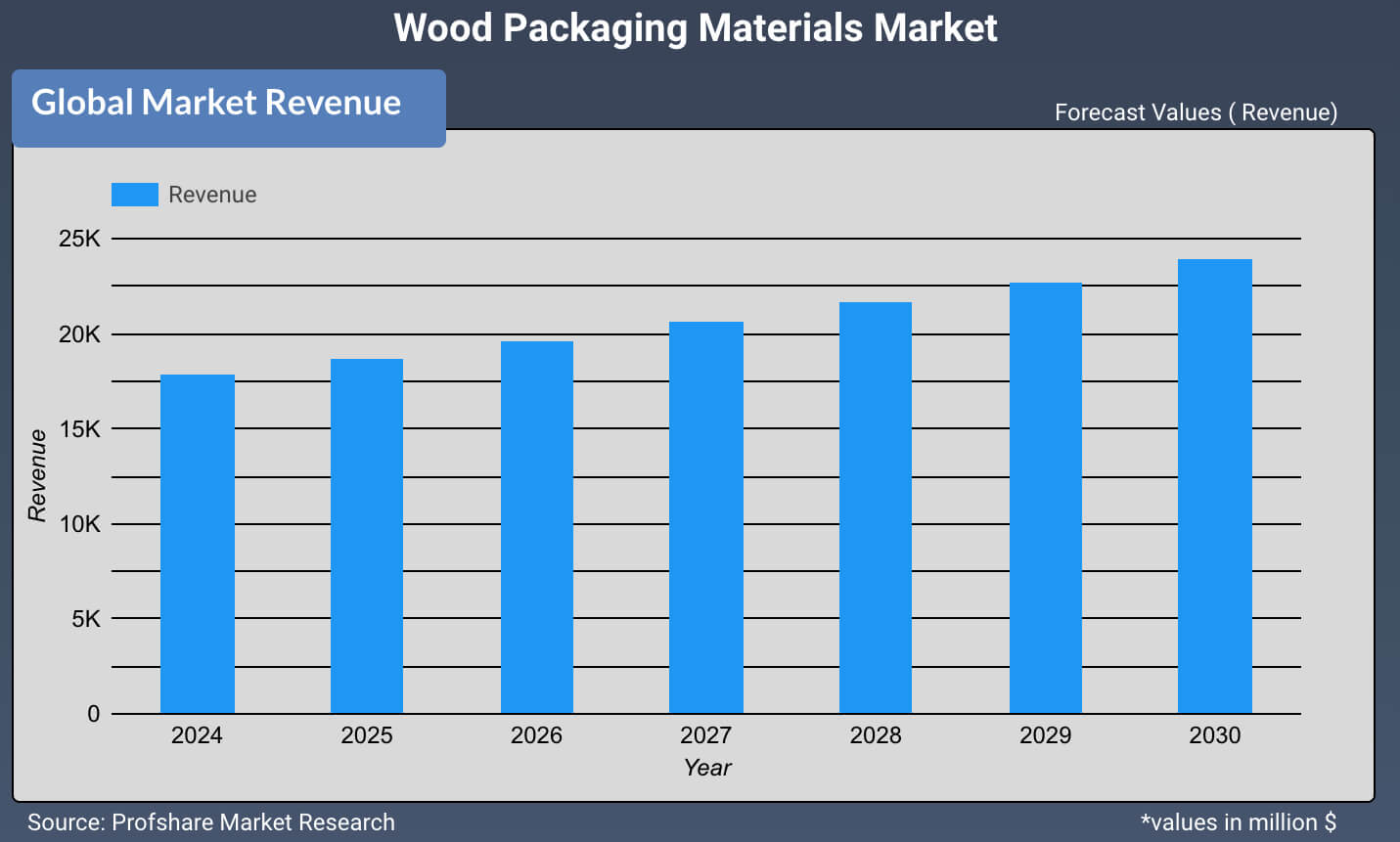Select the 2027 revenue bar
This screenshot has width=1400, height=842.
tap(706, 517)
